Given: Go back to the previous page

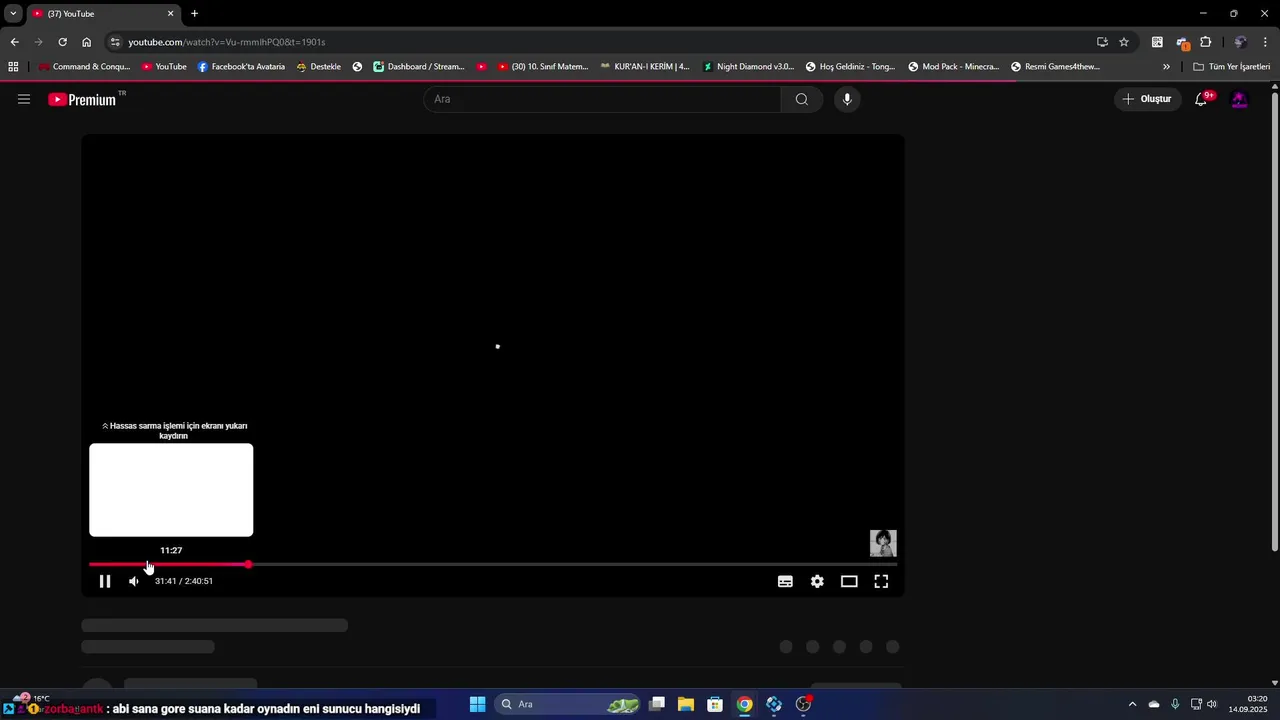Looking at the screenshot, I should [x=14, y=42].
